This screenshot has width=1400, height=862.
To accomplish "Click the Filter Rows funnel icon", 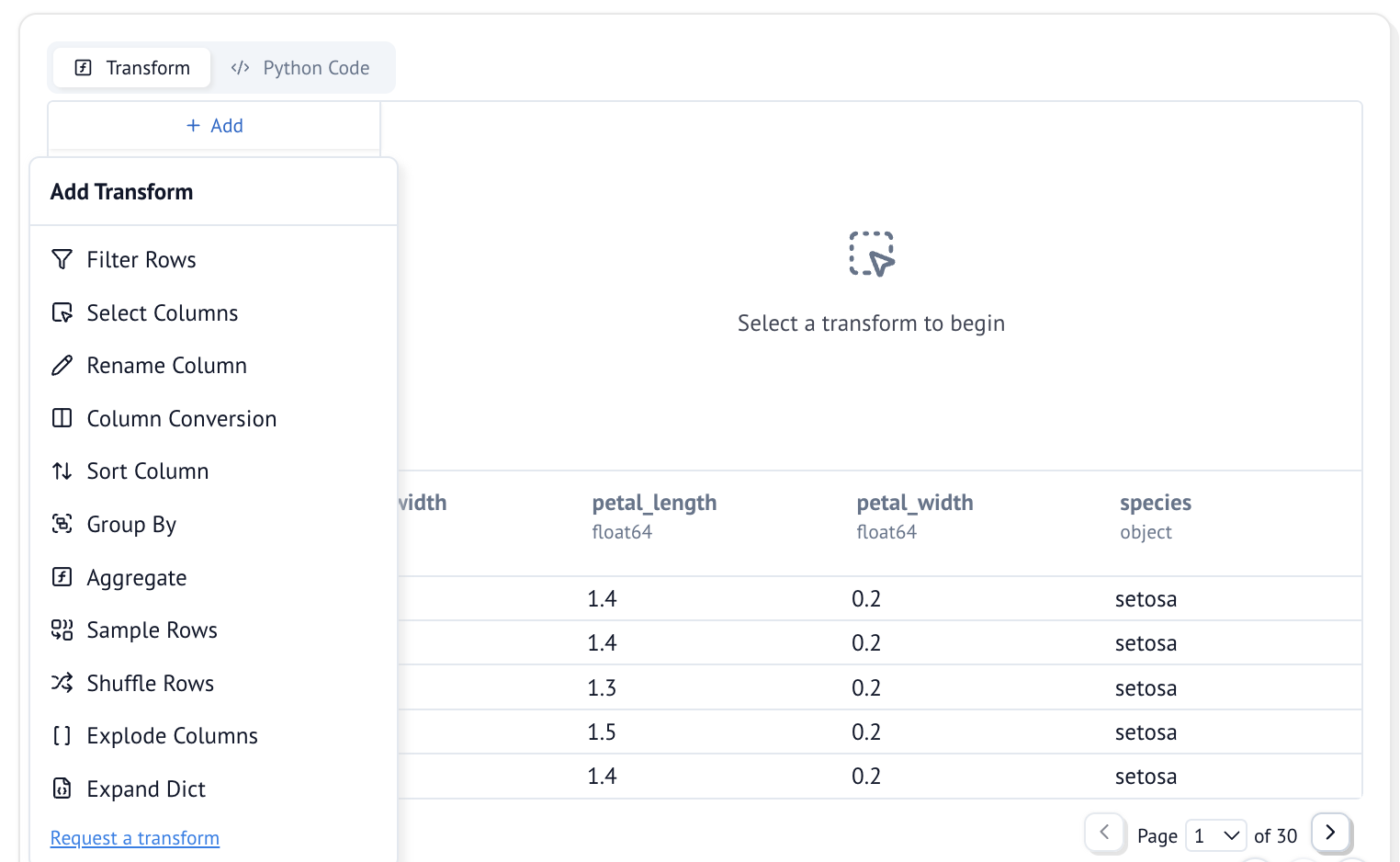I will coord(62,260).
